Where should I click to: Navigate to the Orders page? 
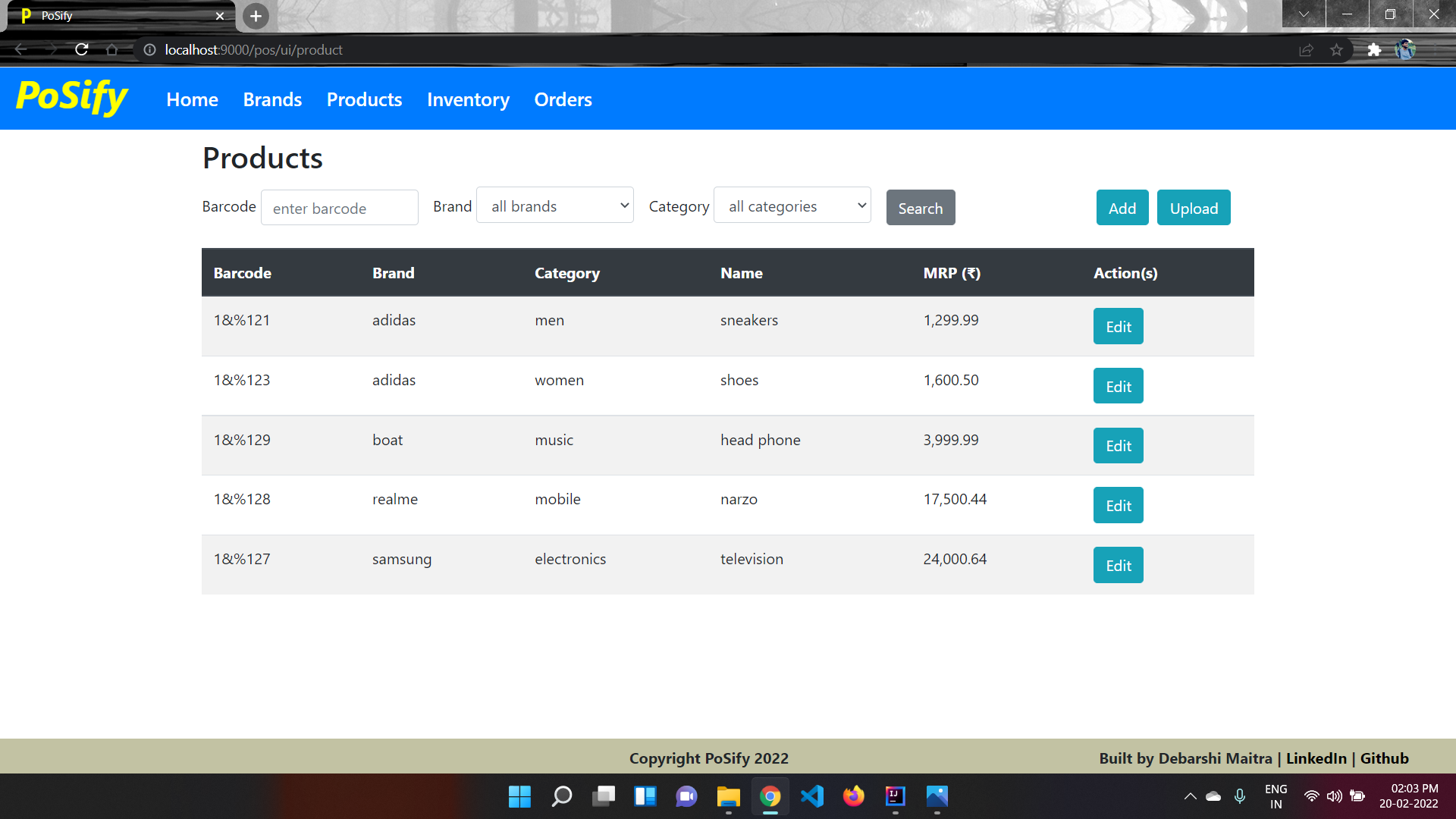[563, 99]
